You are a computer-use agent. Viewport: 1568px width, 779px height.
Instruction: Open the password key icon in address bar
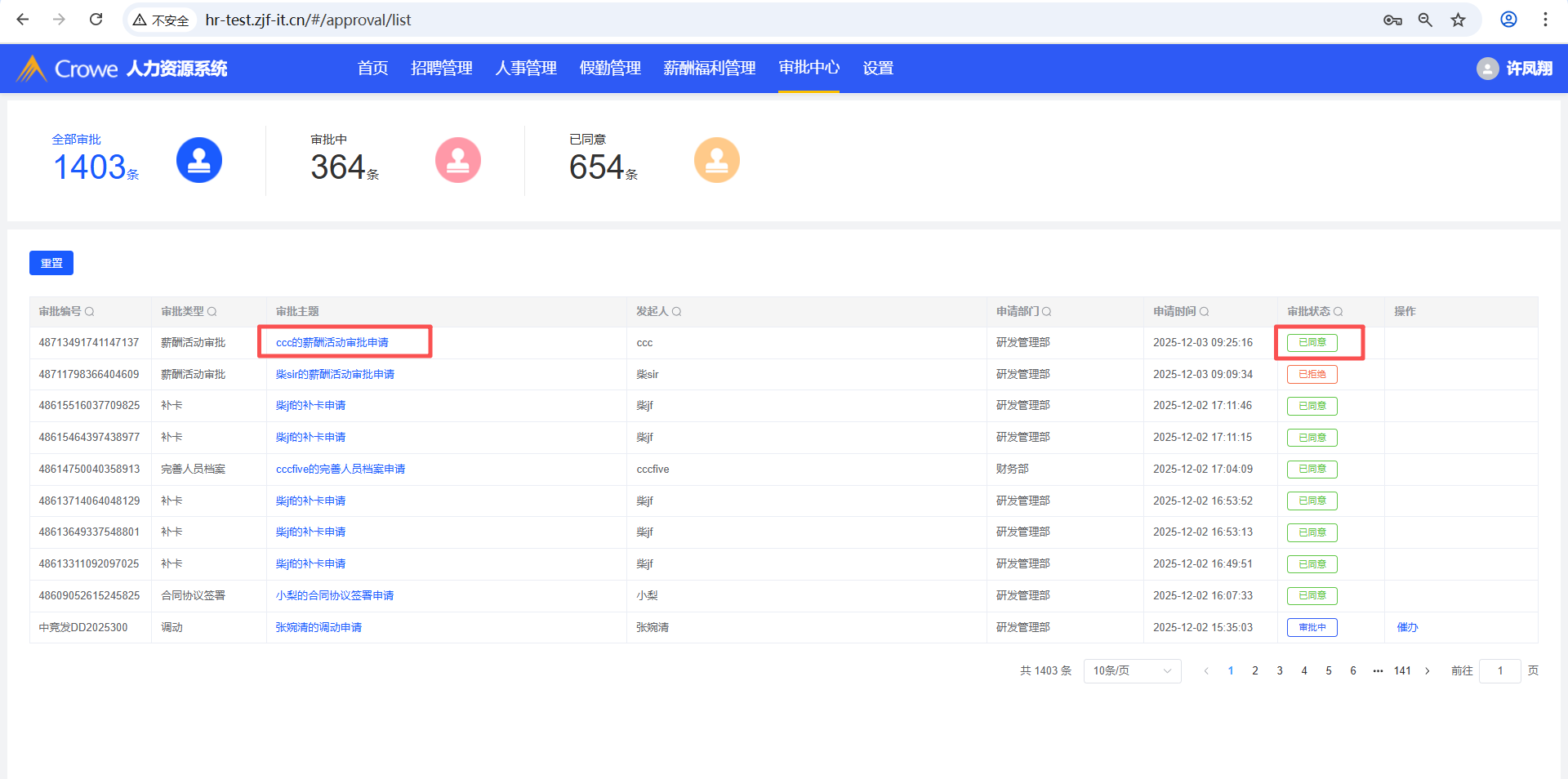[1392, 20]
